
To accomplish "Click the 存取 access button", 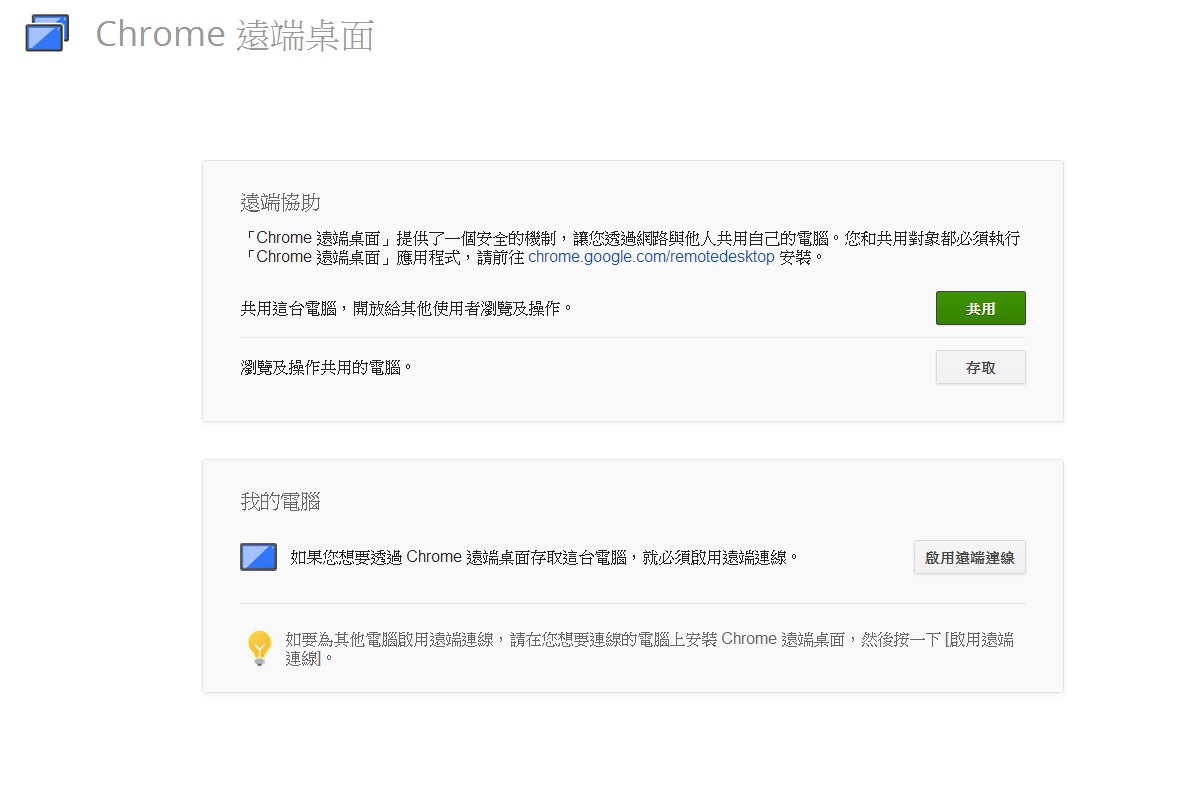I will (981, 367).
